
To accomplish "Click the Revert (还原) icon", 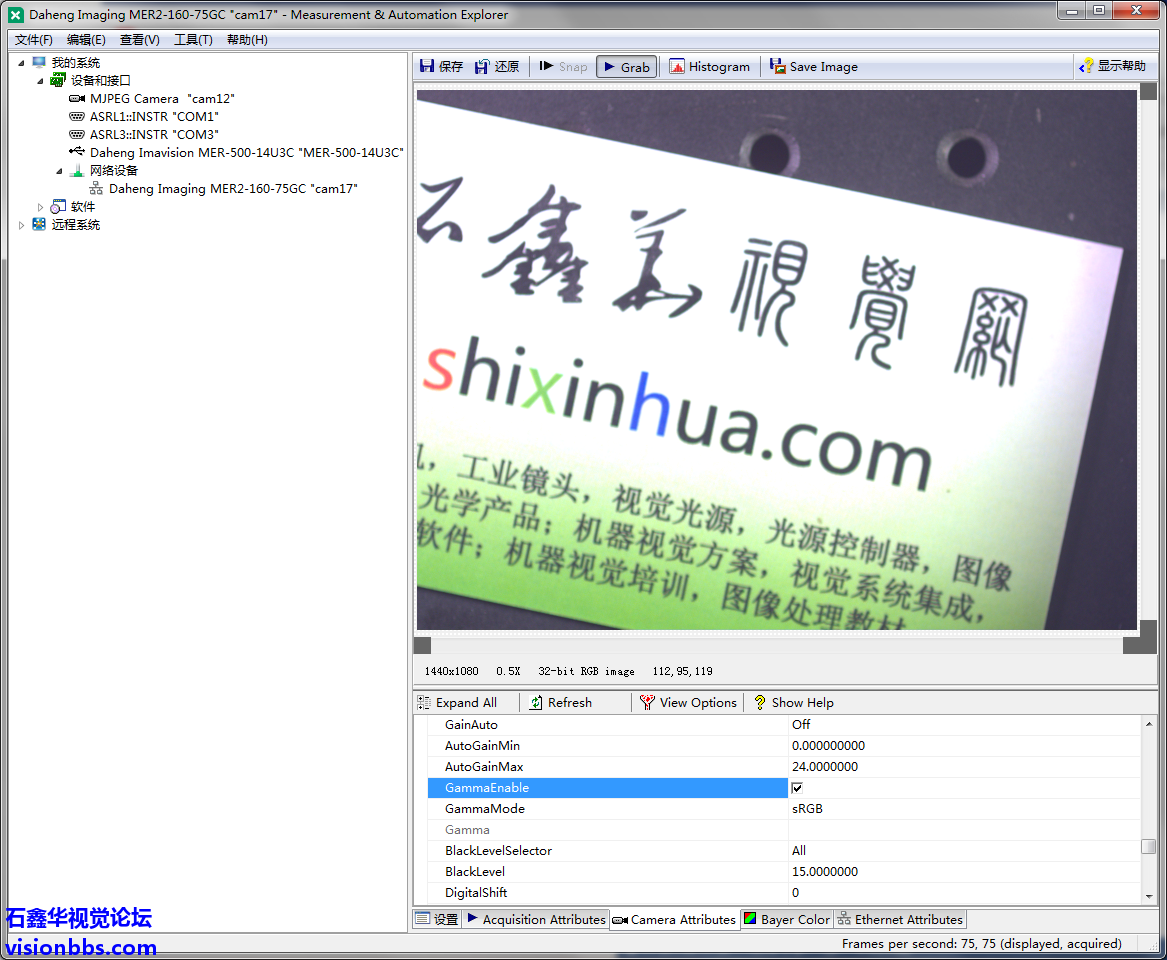I will (x=482, y=66).
